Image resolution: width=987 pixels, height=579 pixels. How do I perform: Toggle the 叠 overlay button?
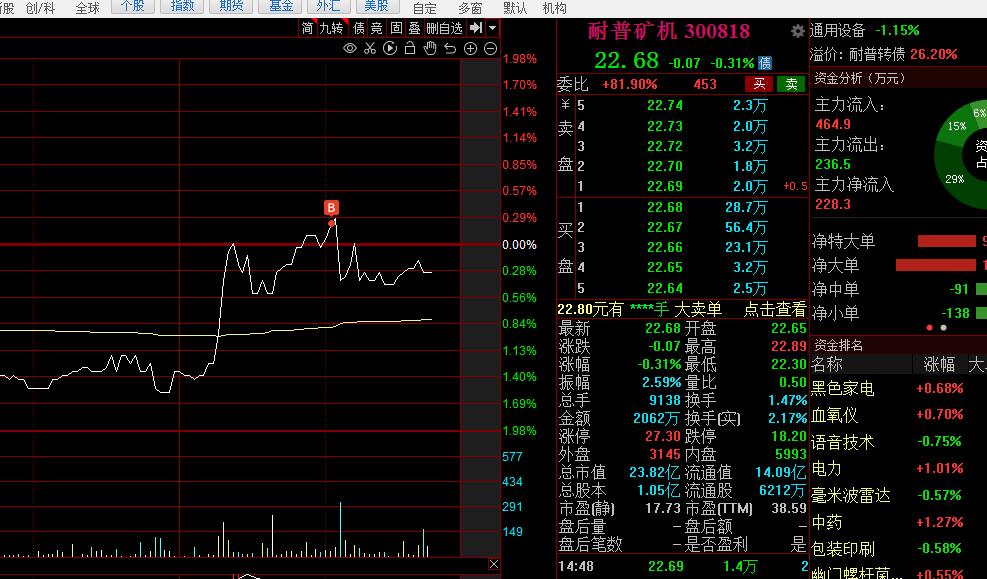[x=414, y=28]
